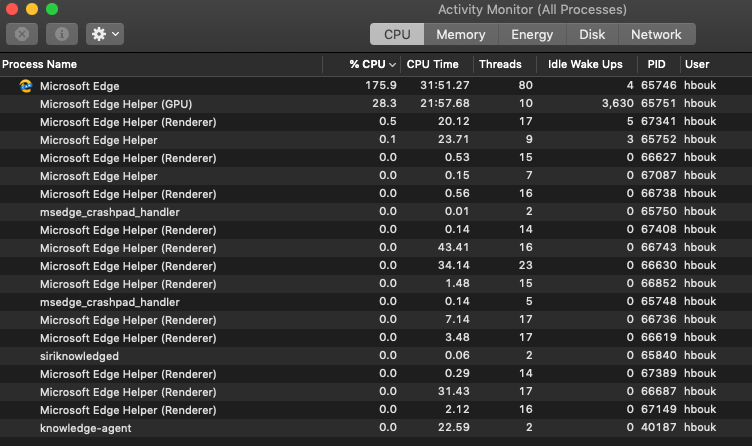Viewport: 752px width, 446px height.
Task: Select Renderer helper with PID 67389
Action: coord(376,374)
